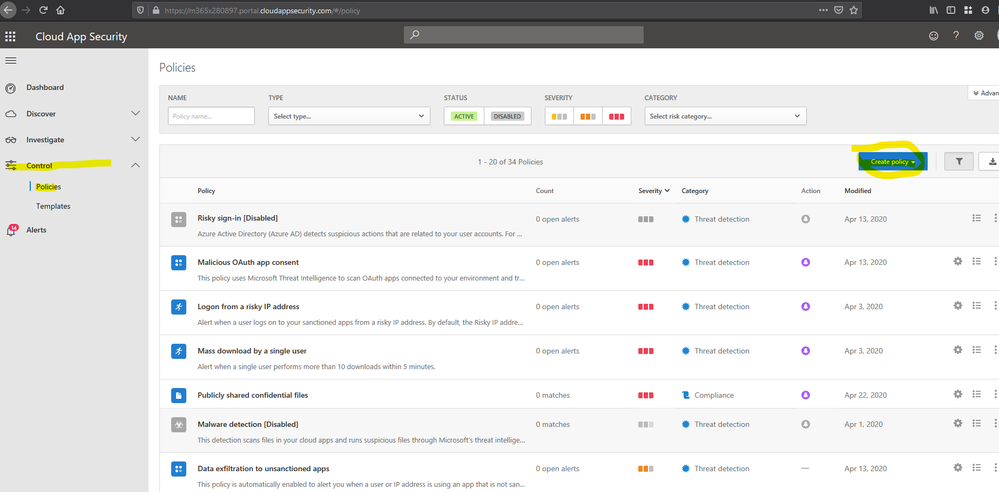Open Publicly shared confidential files policy
The image size is (999, 492).
tap(253, 395)
